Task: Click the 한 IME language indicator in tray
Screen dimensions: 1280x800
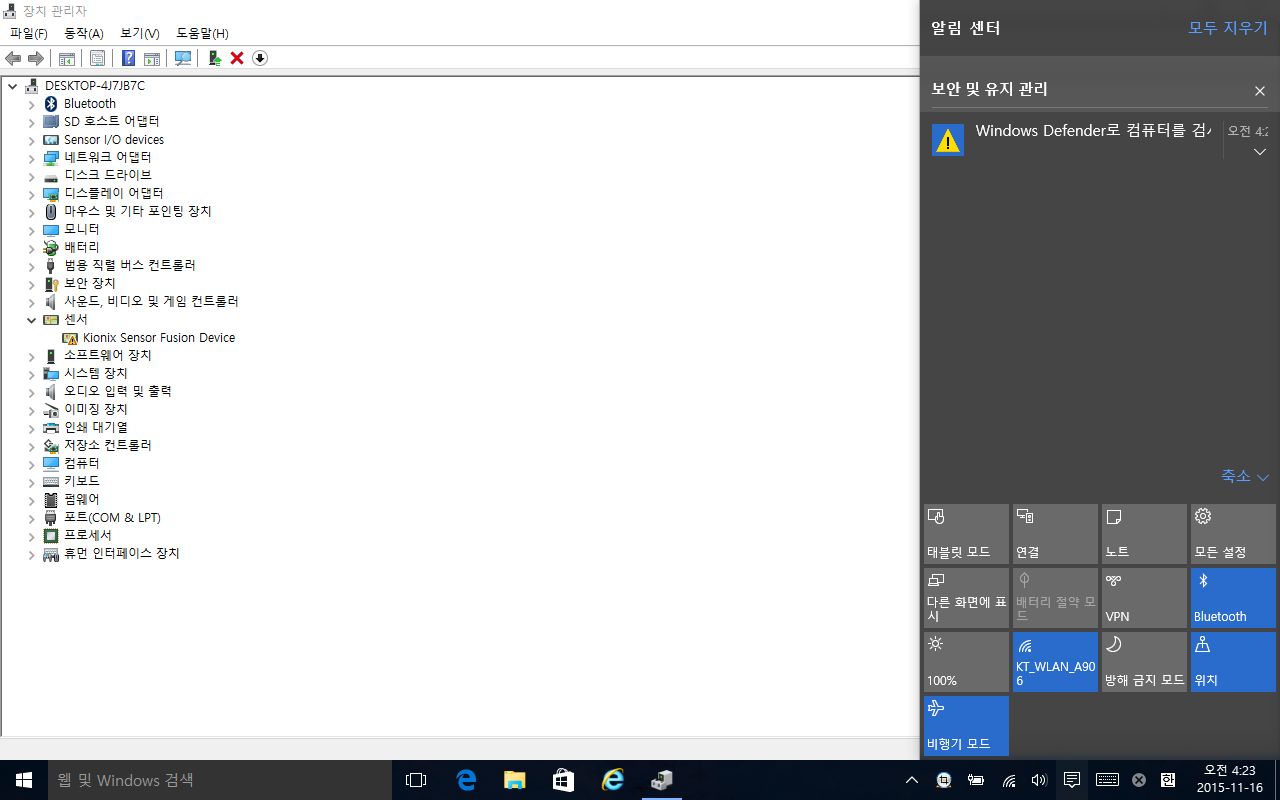Action: pos(1167,780)
